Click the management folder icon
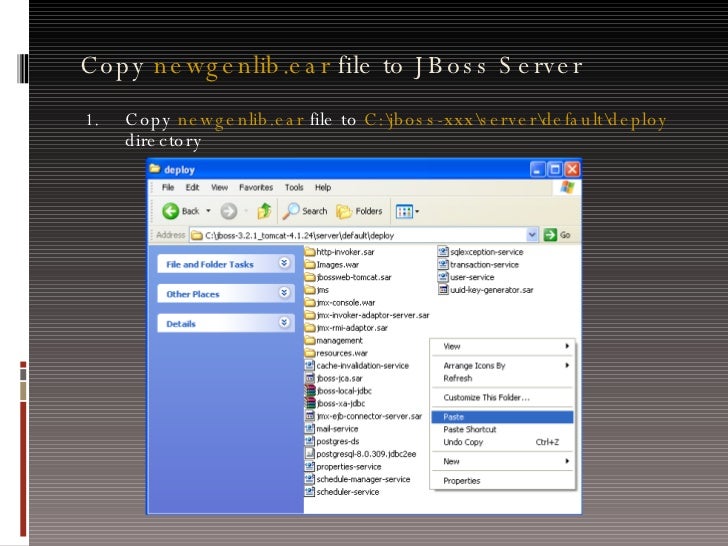The height and width of the screenshot is (546, 728). point(310,340)
